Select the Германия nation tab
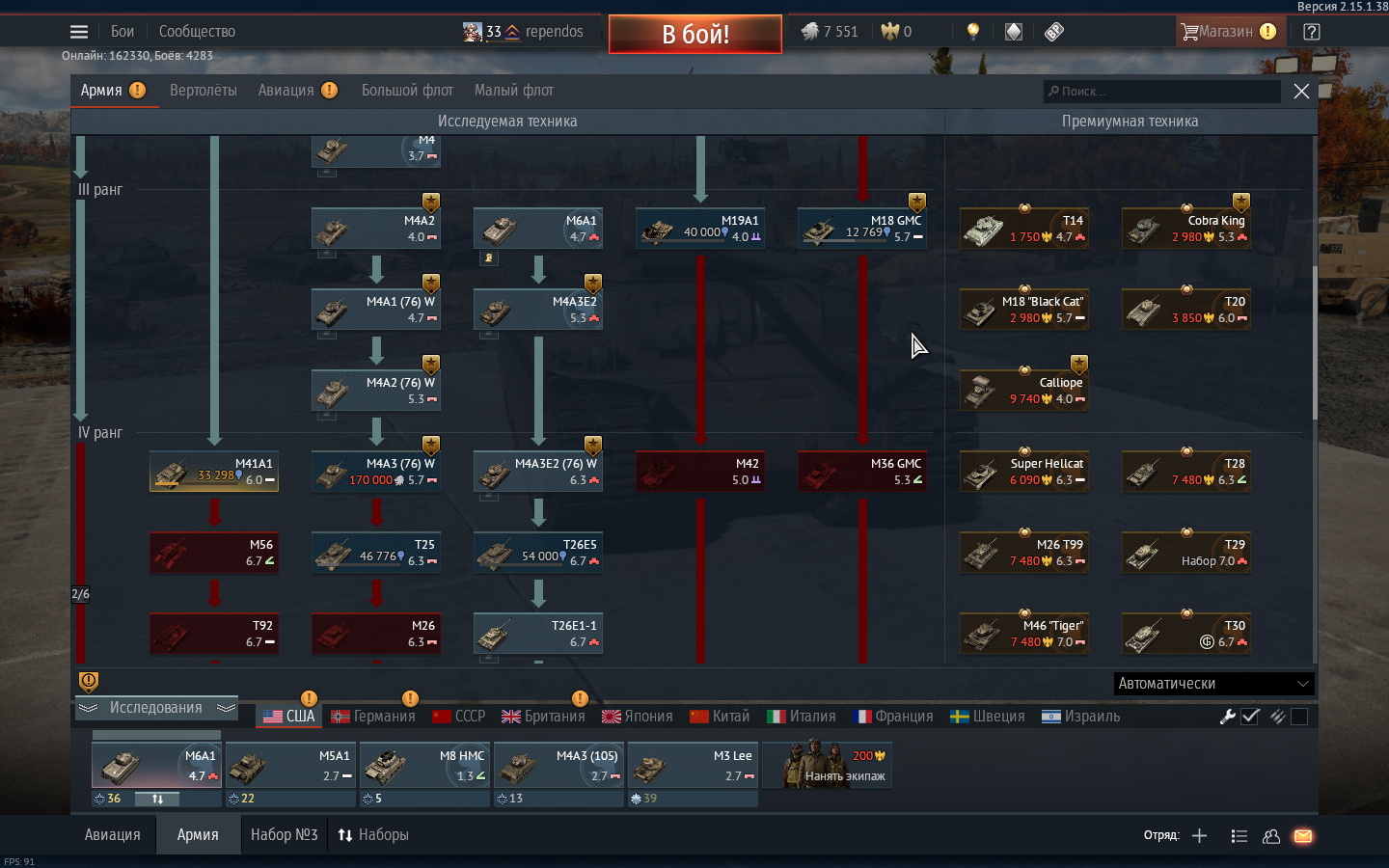1389x868 pixels. tap(373, 717)
